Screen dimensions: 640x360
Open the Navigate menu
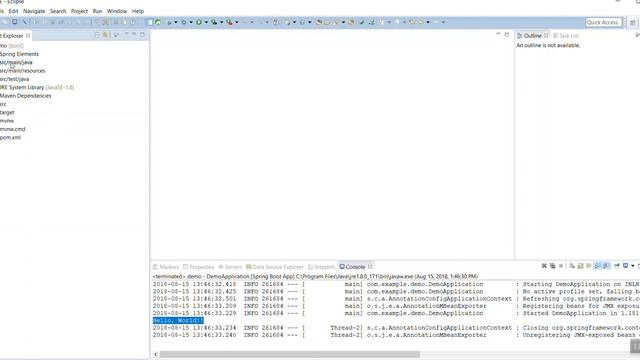click(x=34, y=11)
